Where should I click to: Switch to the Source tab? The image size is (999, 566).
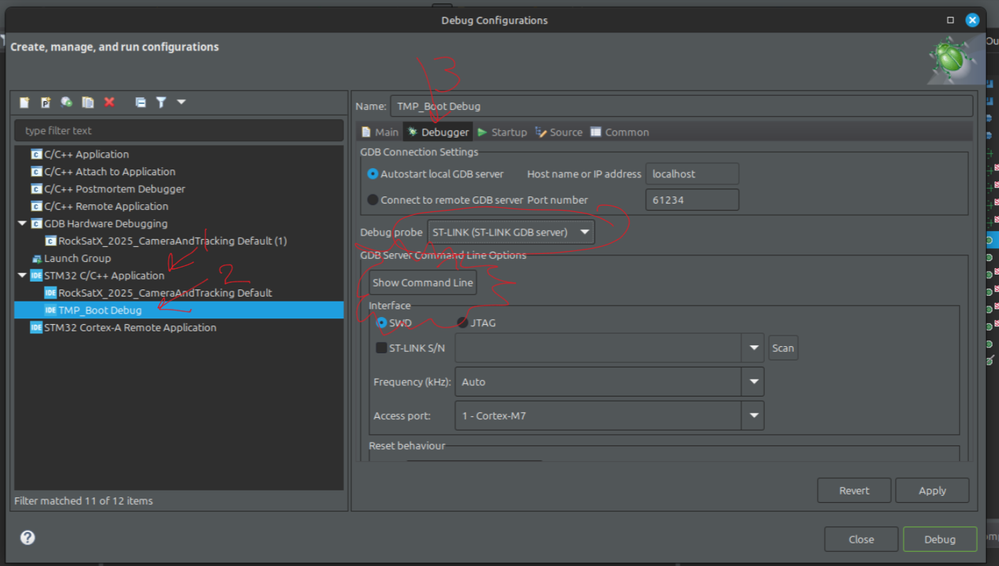(x=559, y=132)
